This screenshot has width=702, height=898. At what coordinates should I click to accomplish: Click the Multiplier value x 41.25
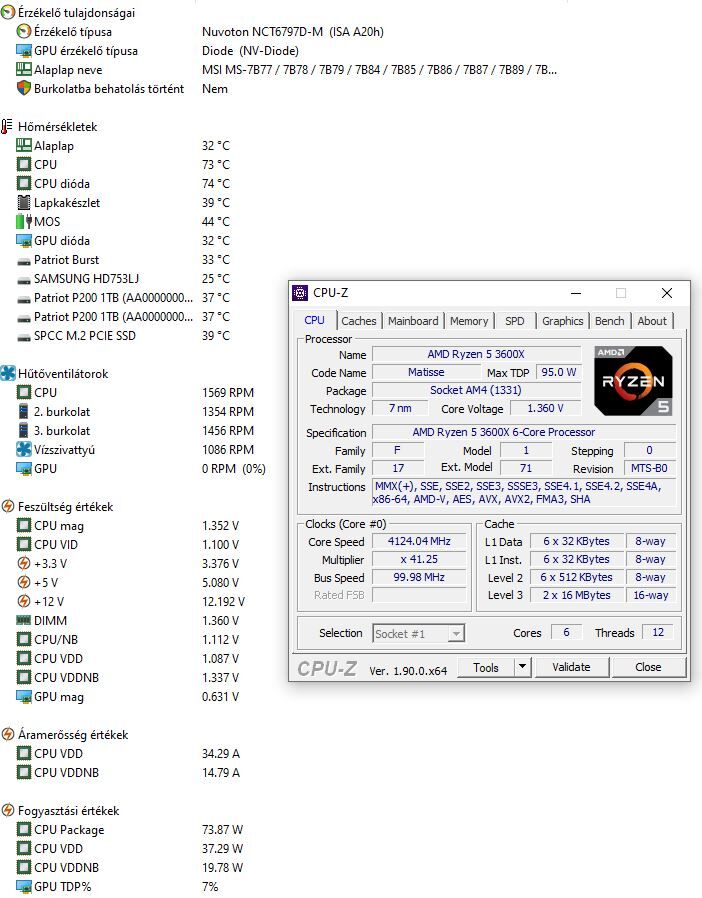(419, 560)
